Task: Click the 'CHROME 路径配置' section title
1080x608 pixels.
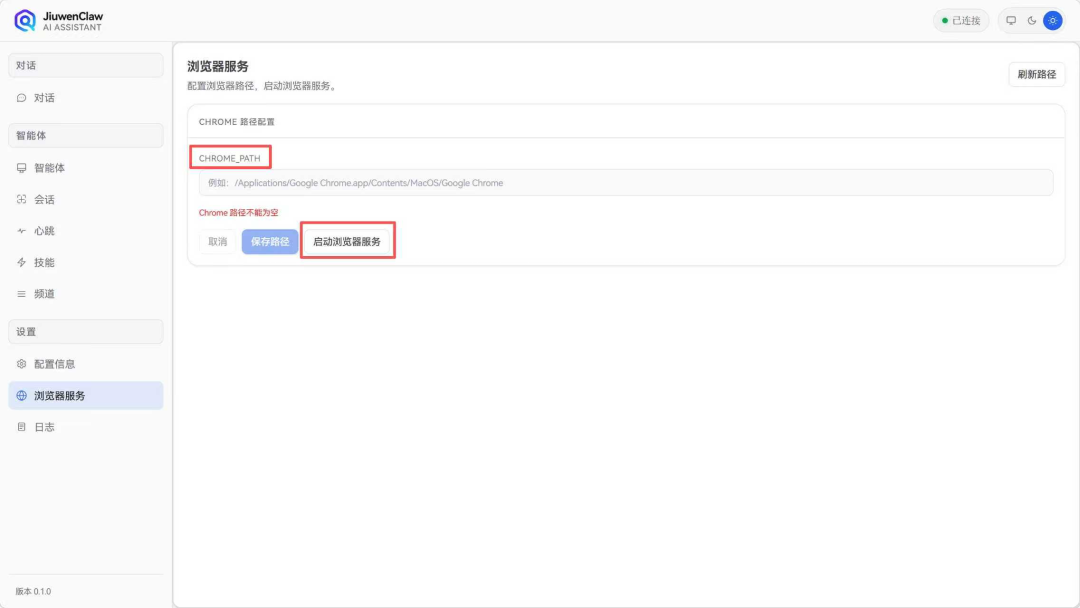Action: 236,122
